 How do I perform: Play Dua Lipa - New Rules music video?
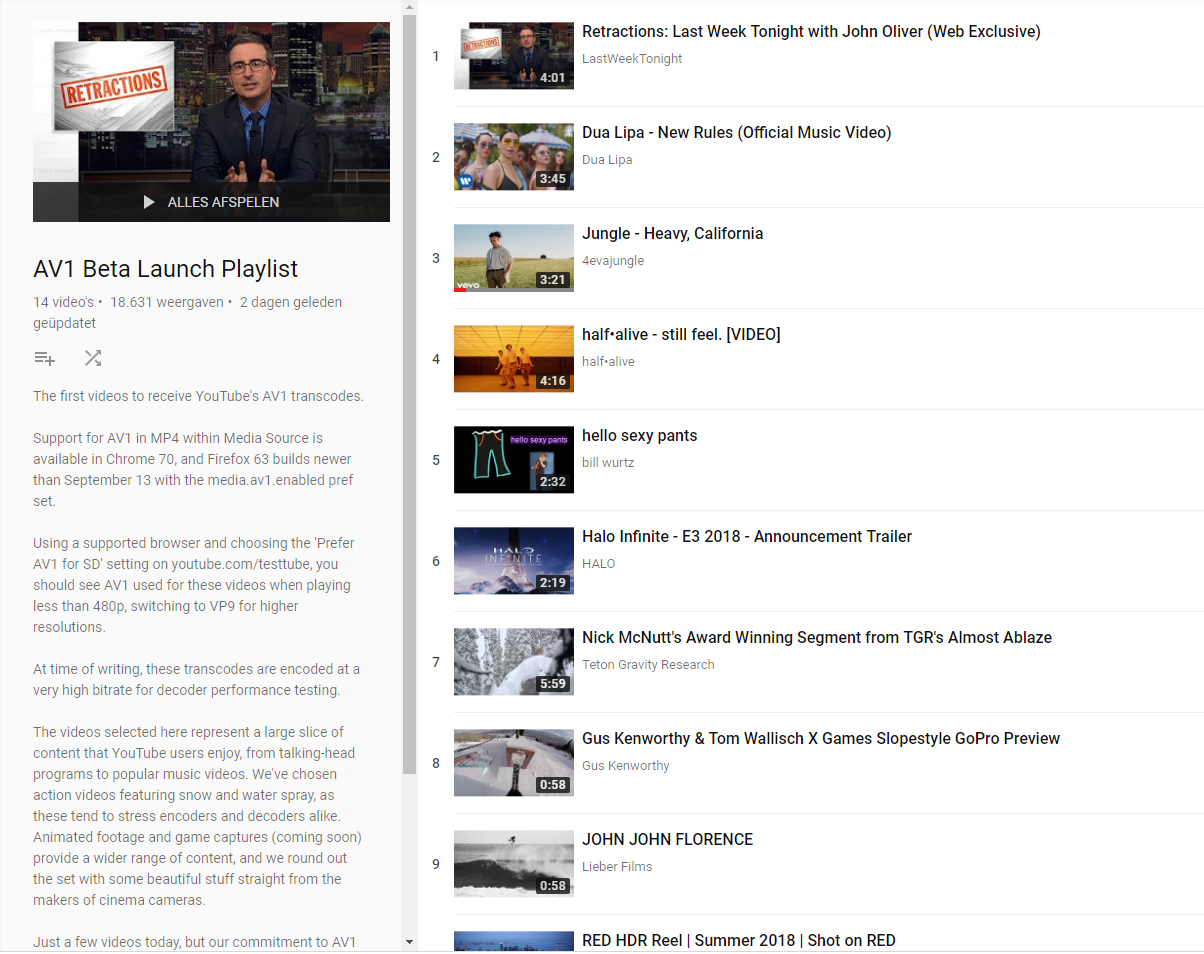pos(736,132)
